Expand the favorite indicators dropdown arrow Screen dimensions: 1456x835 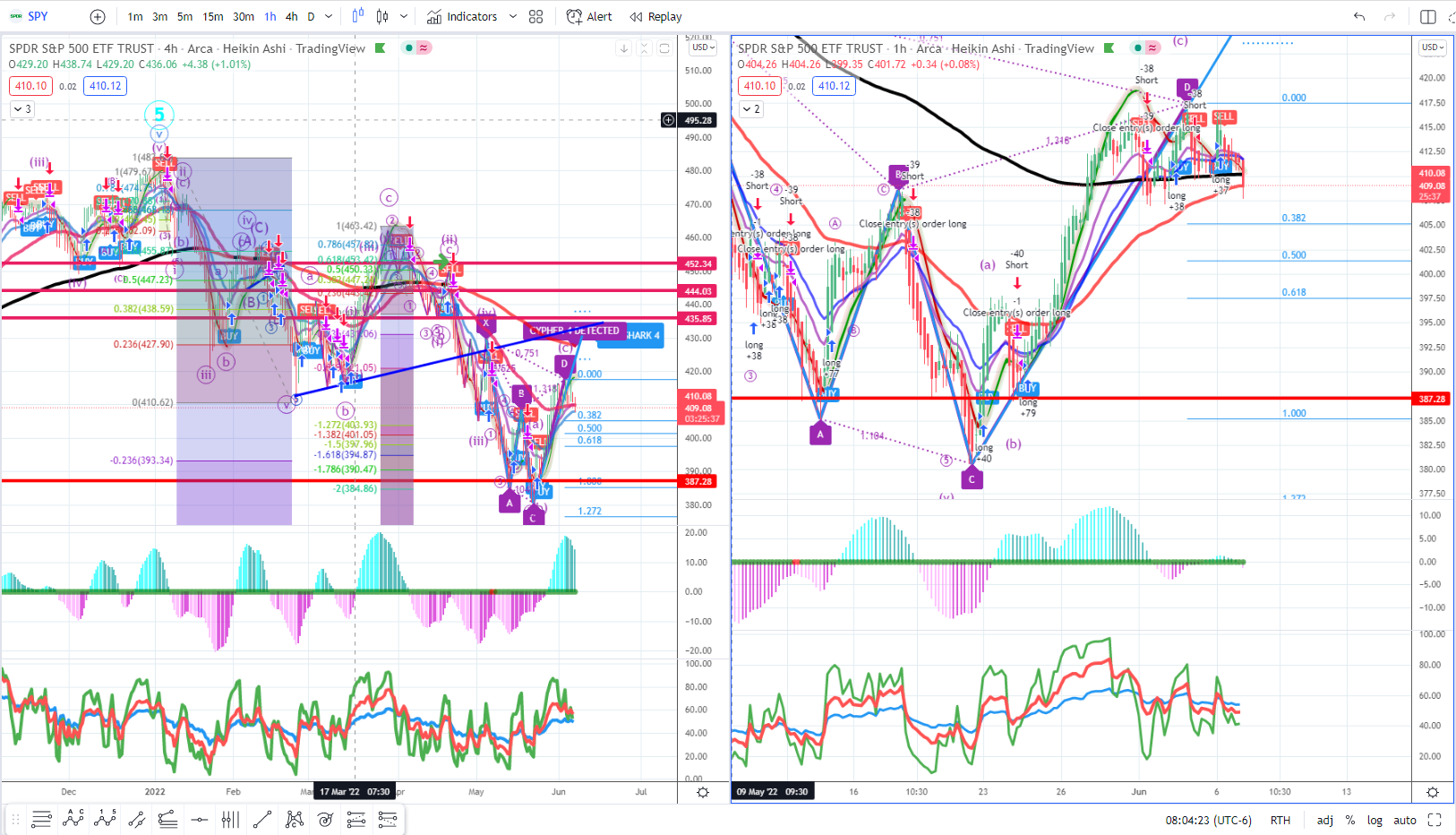tap(513, 16)
